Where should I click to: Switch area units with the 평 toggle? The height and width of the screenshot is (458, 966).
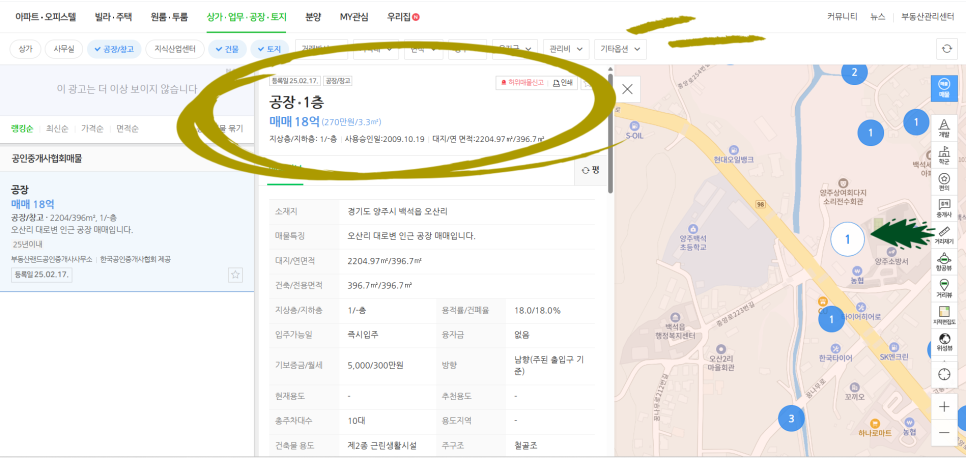point(590,171)
